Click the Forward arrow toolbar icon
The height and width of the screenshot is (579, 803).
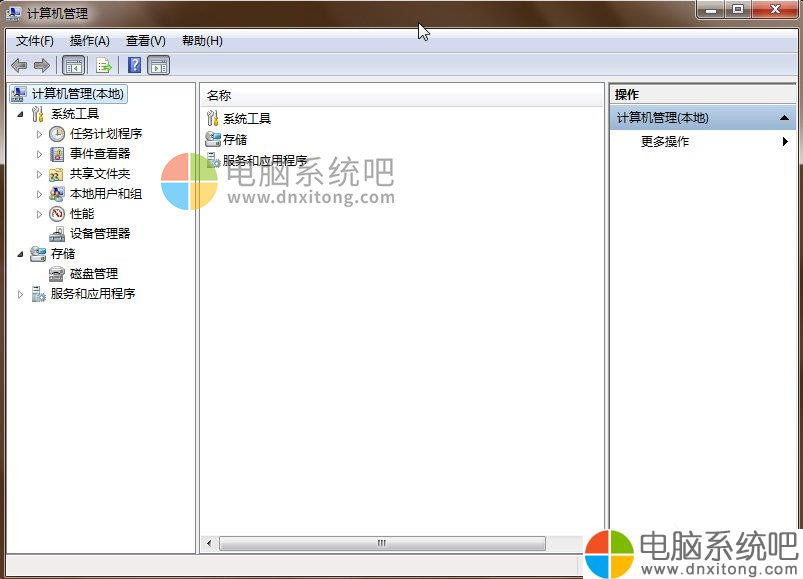point(41,65)
